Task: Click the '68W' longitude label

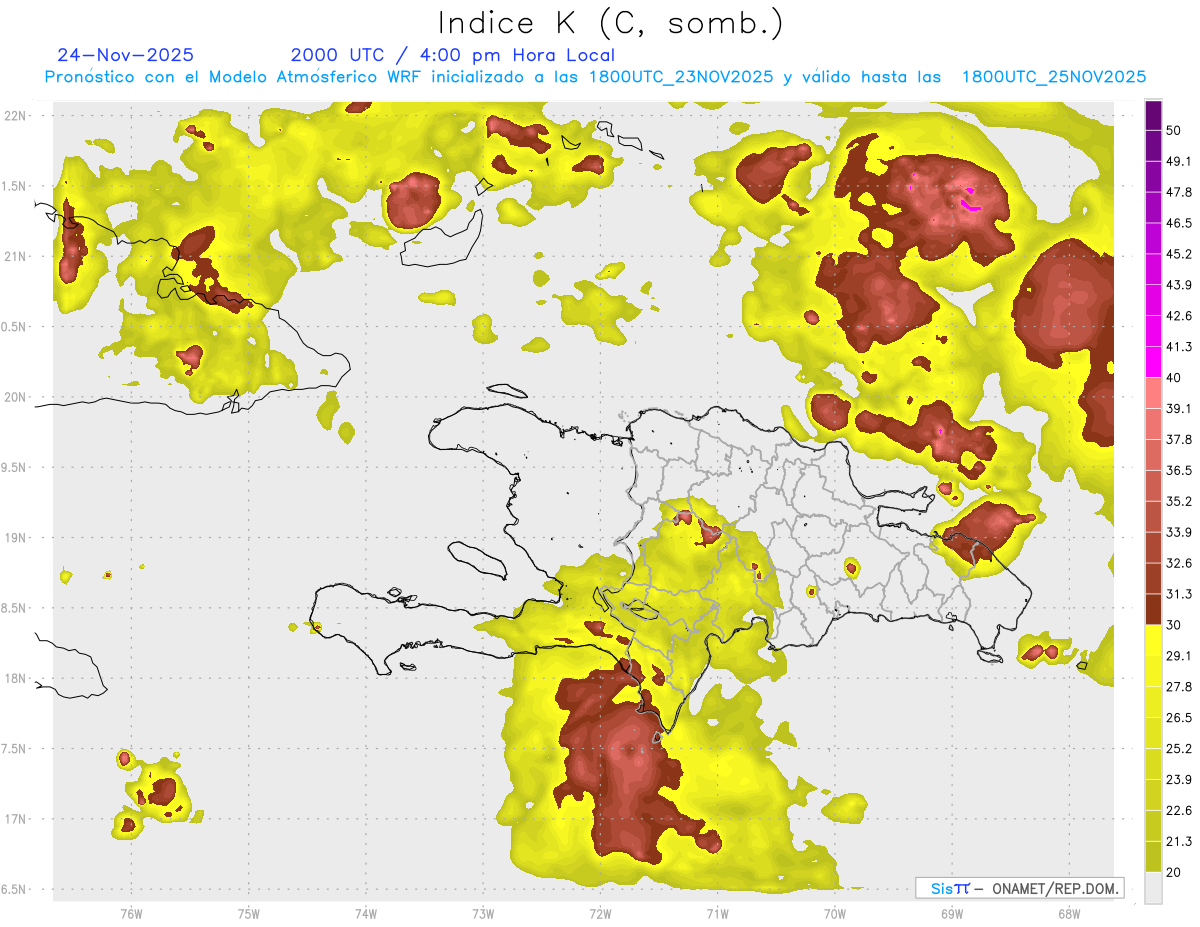Action: point(1069,914)
